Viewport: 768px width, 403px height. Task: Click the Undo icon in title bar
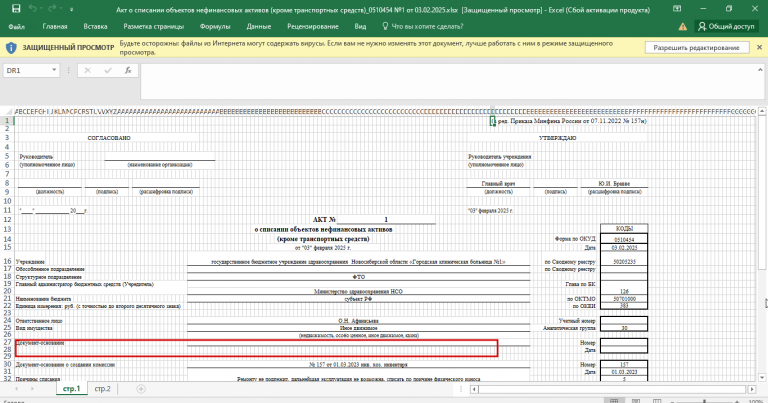[x=31, y=9]
